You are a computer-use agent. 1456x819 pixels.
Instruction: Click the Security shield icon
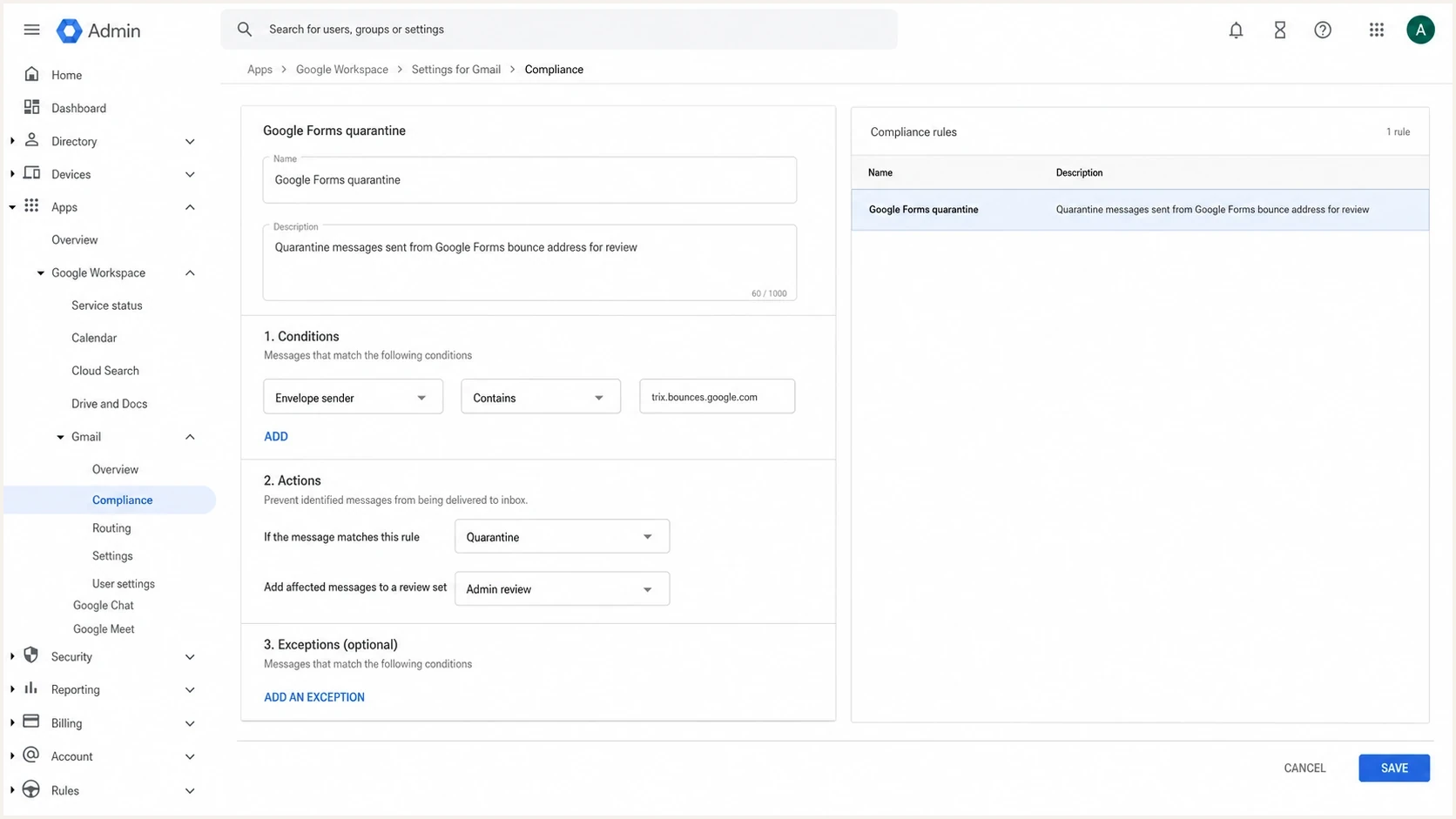[31, 655]
